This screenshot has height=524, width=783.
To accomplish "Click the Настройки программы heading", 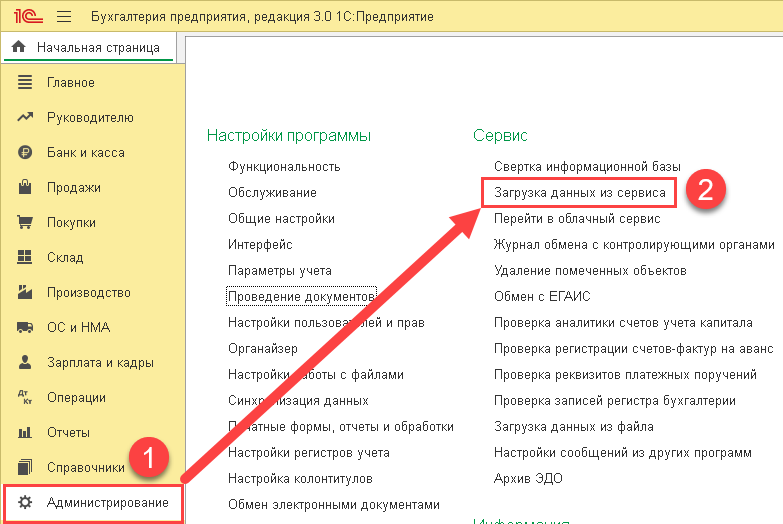I will click(289, 135).
